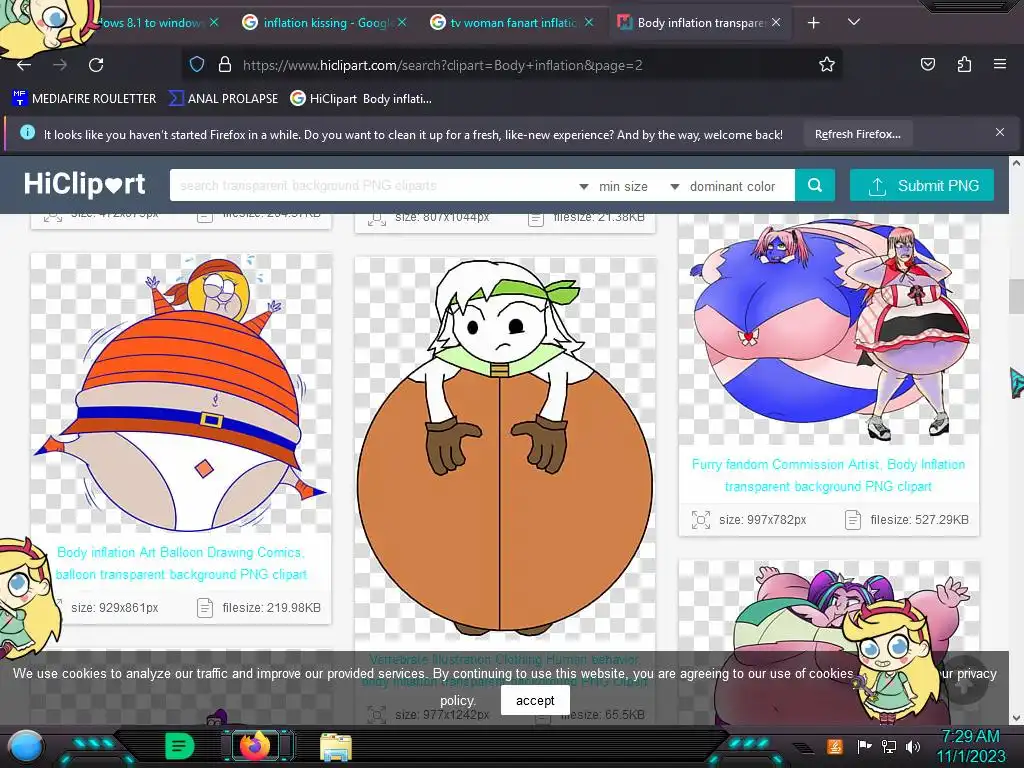Focus the search transparent PNG cliparts field
Image resolution: width=1024 pixels, height=768 pixels.
[372, 185]
